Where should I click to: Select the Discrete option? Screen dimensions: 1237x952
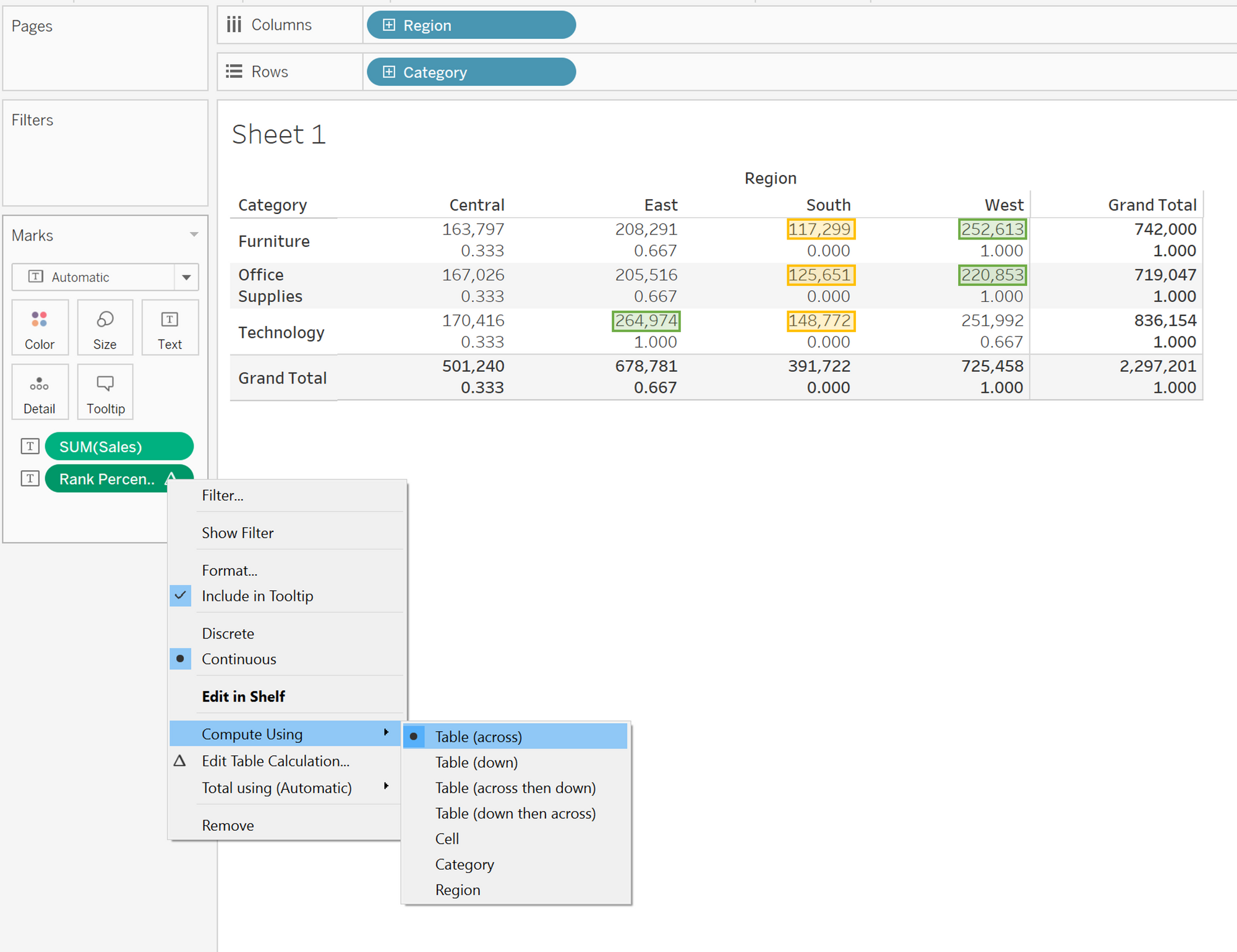(228, 633)
